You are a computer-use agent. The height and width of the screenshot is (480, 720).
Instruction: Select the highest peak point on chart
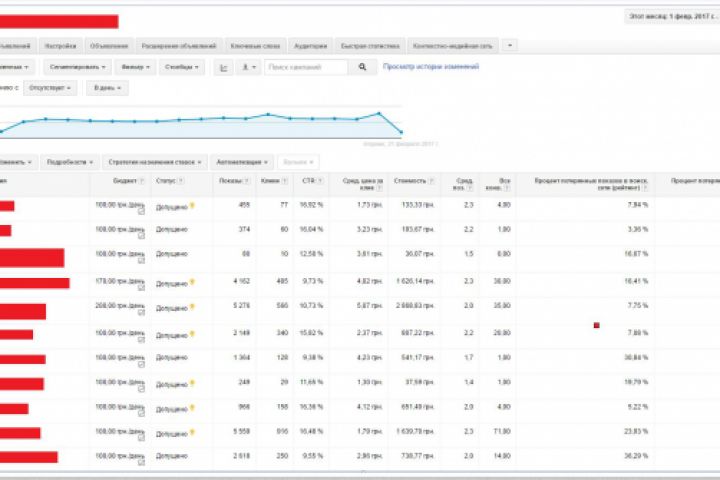pos(379,113)
